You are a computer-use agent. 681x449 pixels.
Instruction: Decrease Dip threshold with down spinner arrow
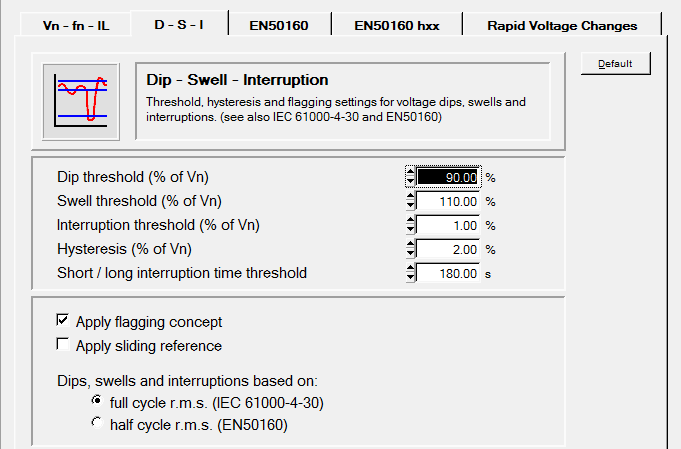point(410,182)
